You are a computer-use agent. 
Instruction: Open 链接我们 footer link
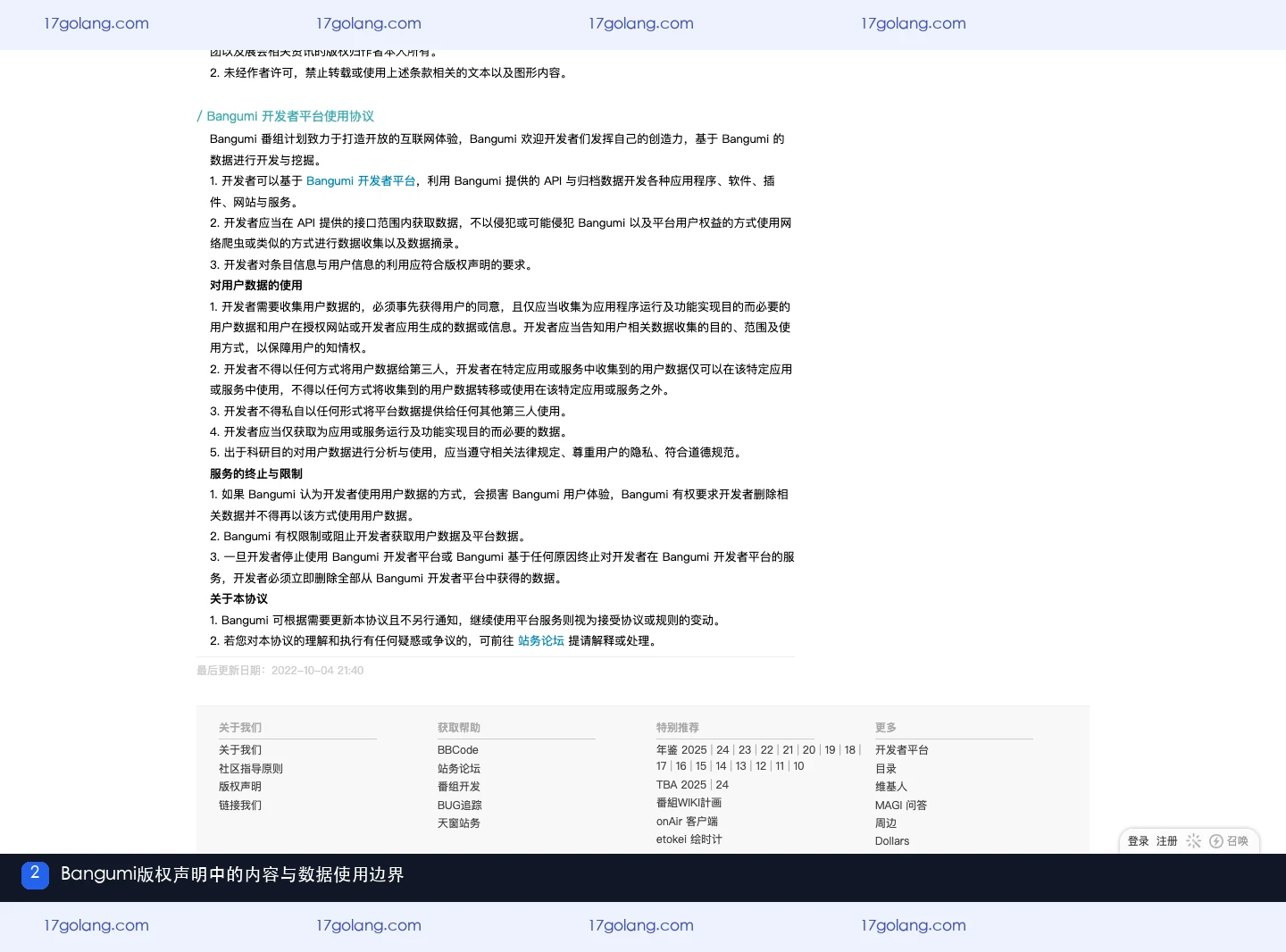240,805
